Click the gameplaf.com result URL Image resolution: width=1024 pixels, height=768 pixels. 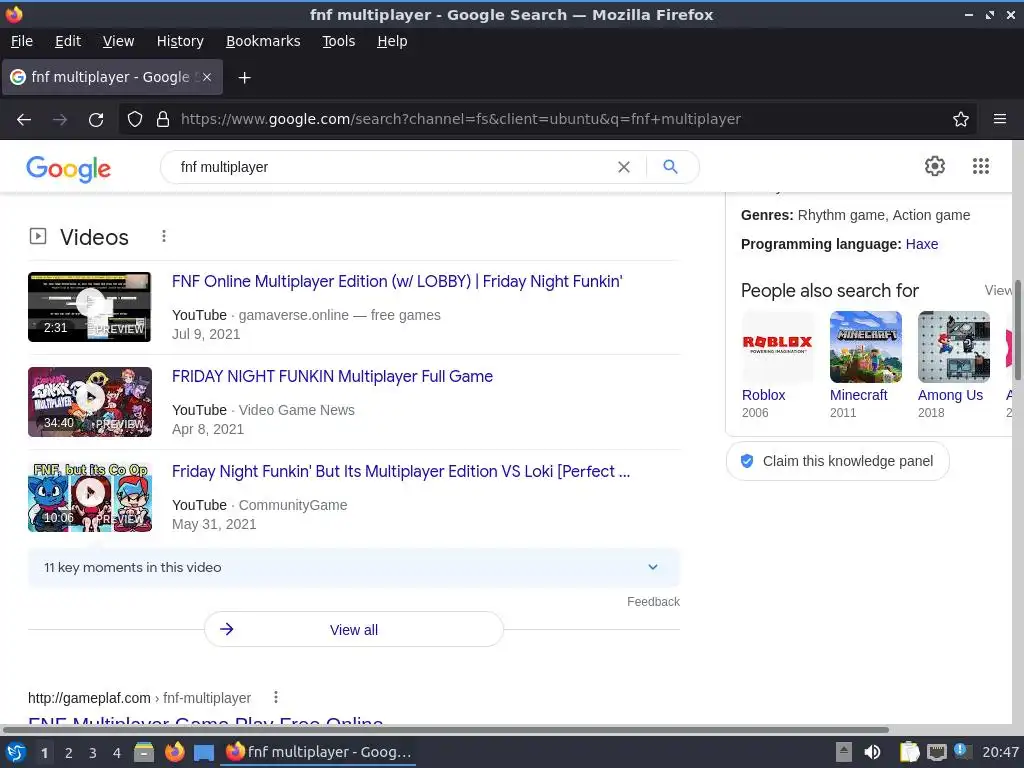(139, 698)
